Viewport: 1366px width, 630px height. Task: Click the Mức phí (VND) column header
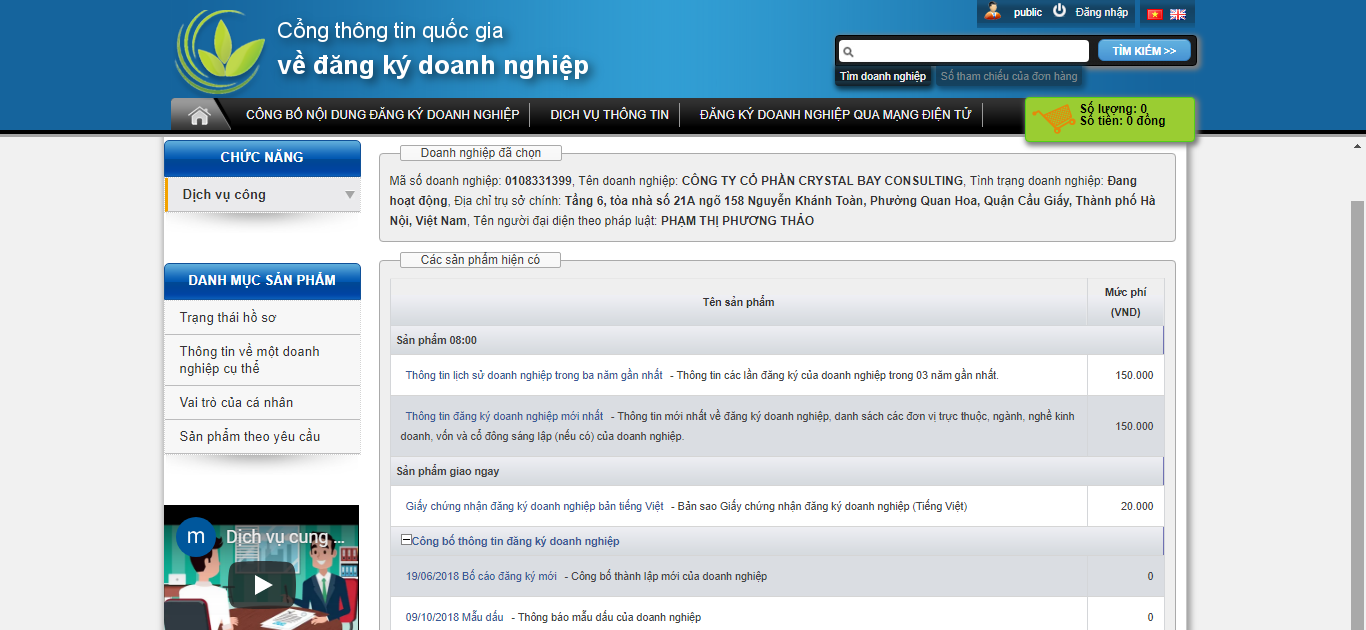(1126, 302)
